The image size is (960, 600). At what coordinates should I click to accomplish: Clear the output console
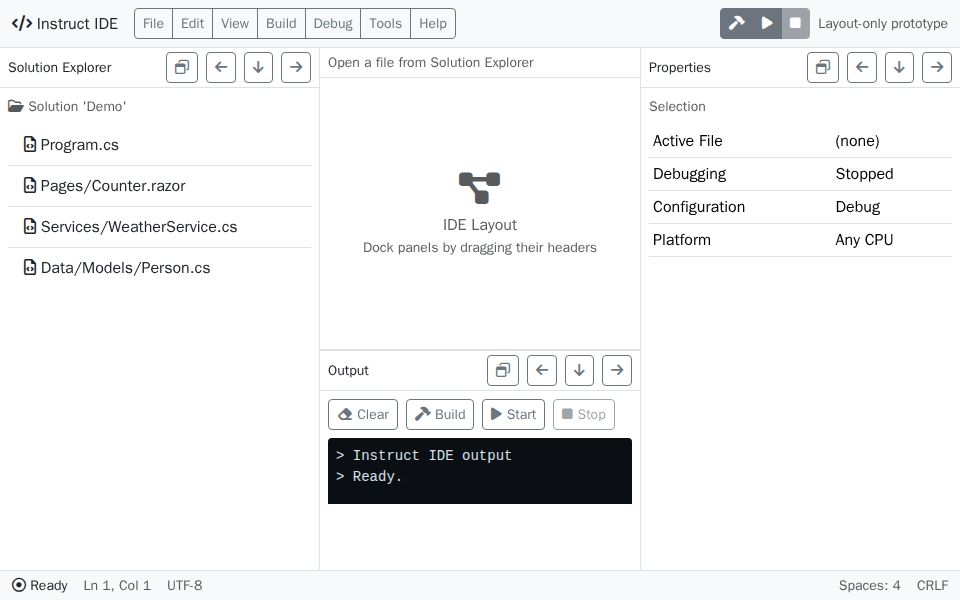click(362, 414)
